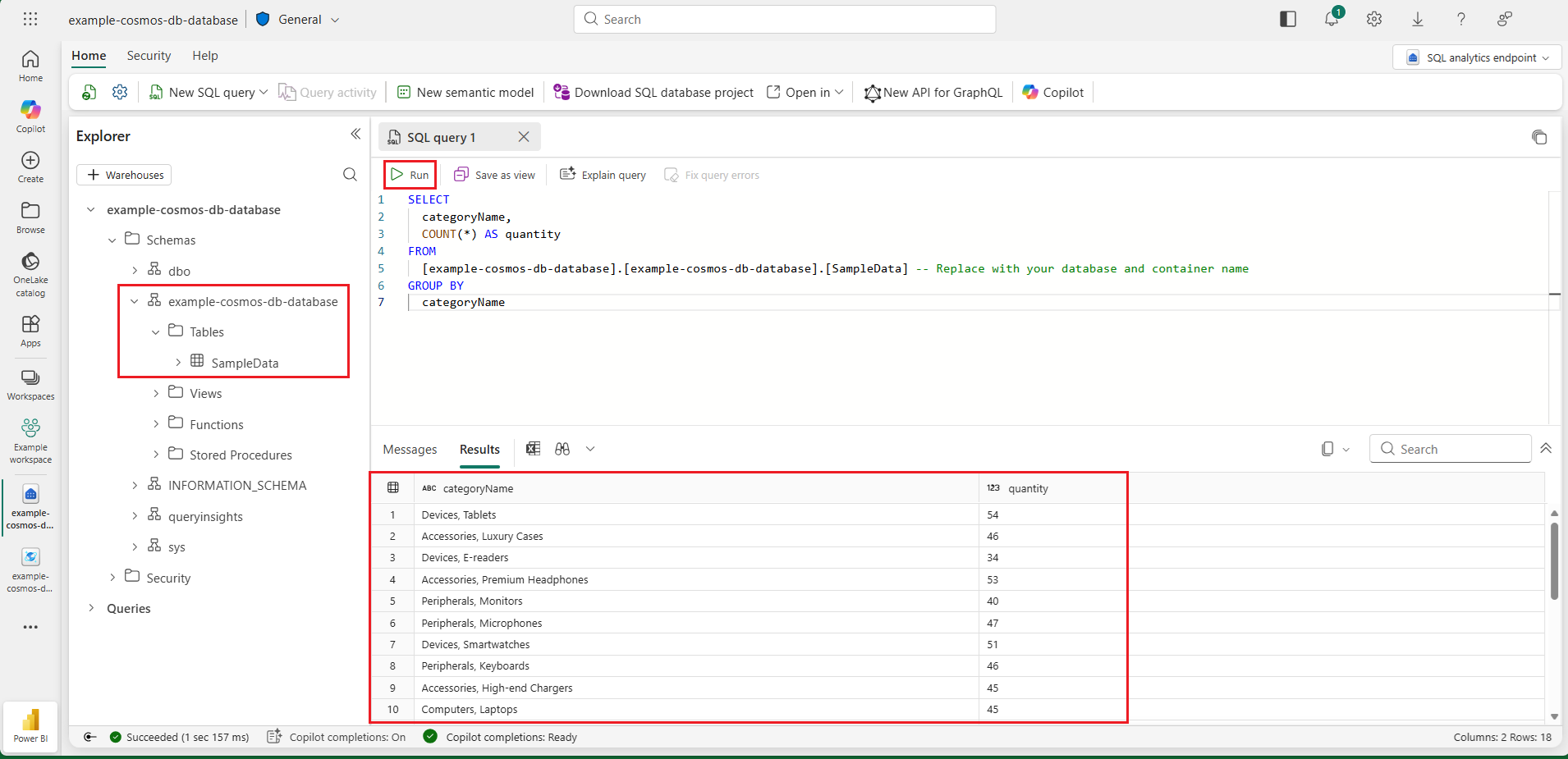Click the copy results icon
Screen dimensions: 1568x759
tap(1327, 449)
